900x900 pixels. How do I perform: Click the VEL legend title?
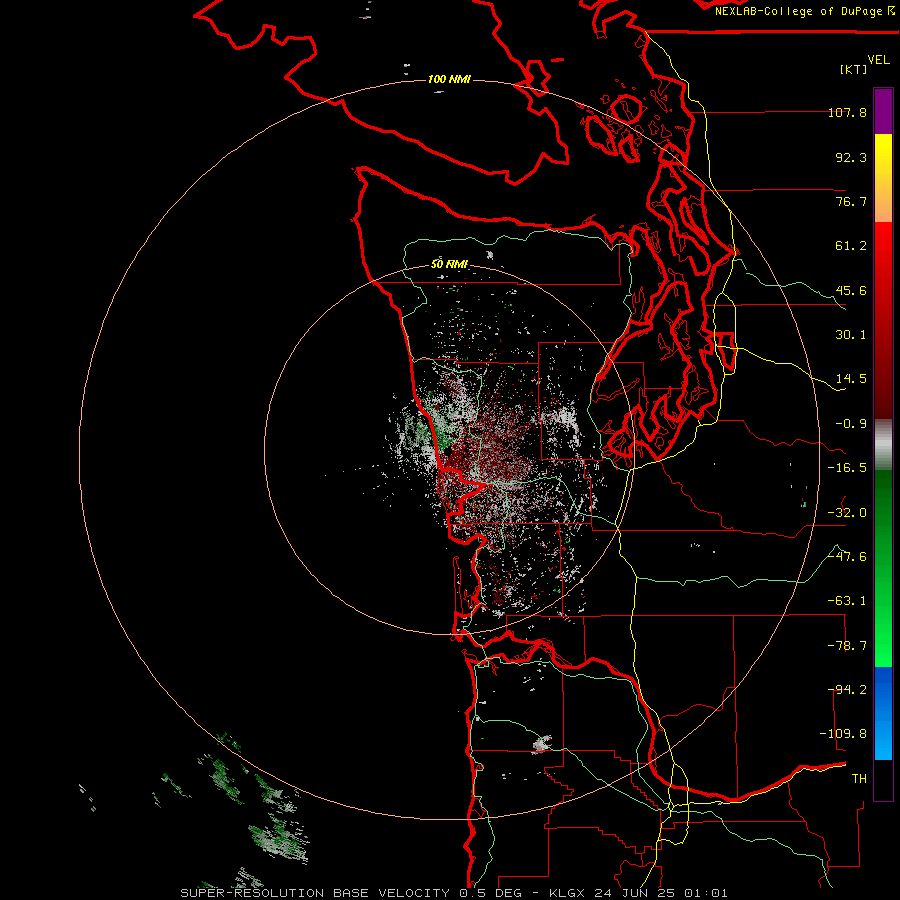[878, 60]
